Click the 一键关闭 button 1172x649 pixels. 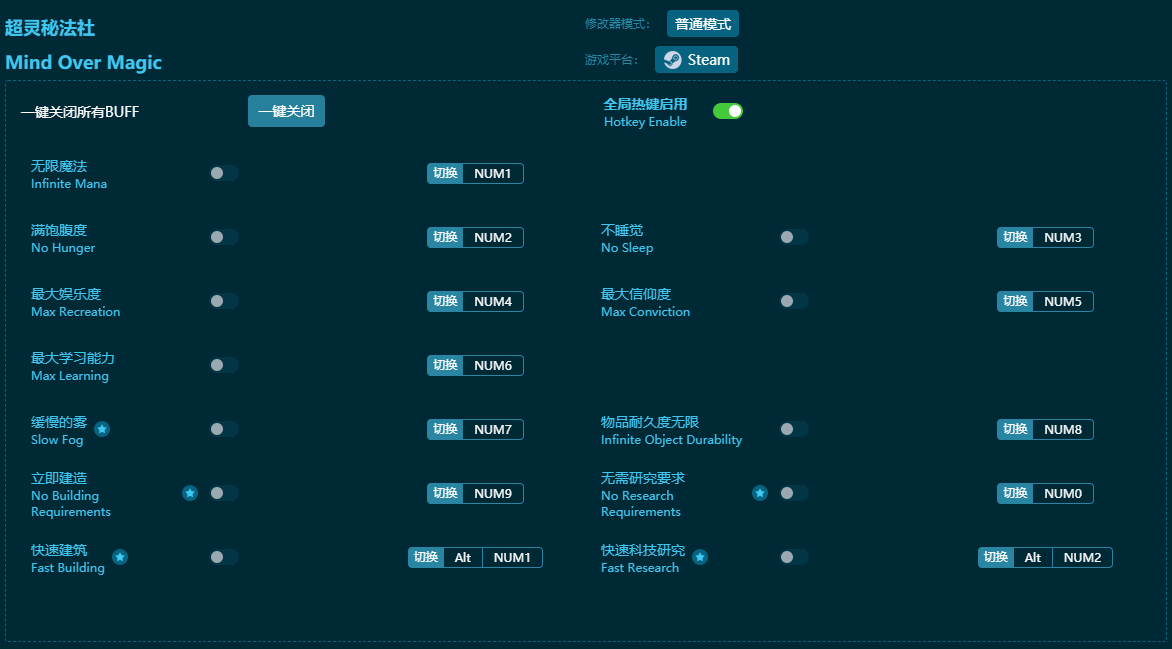286,111
